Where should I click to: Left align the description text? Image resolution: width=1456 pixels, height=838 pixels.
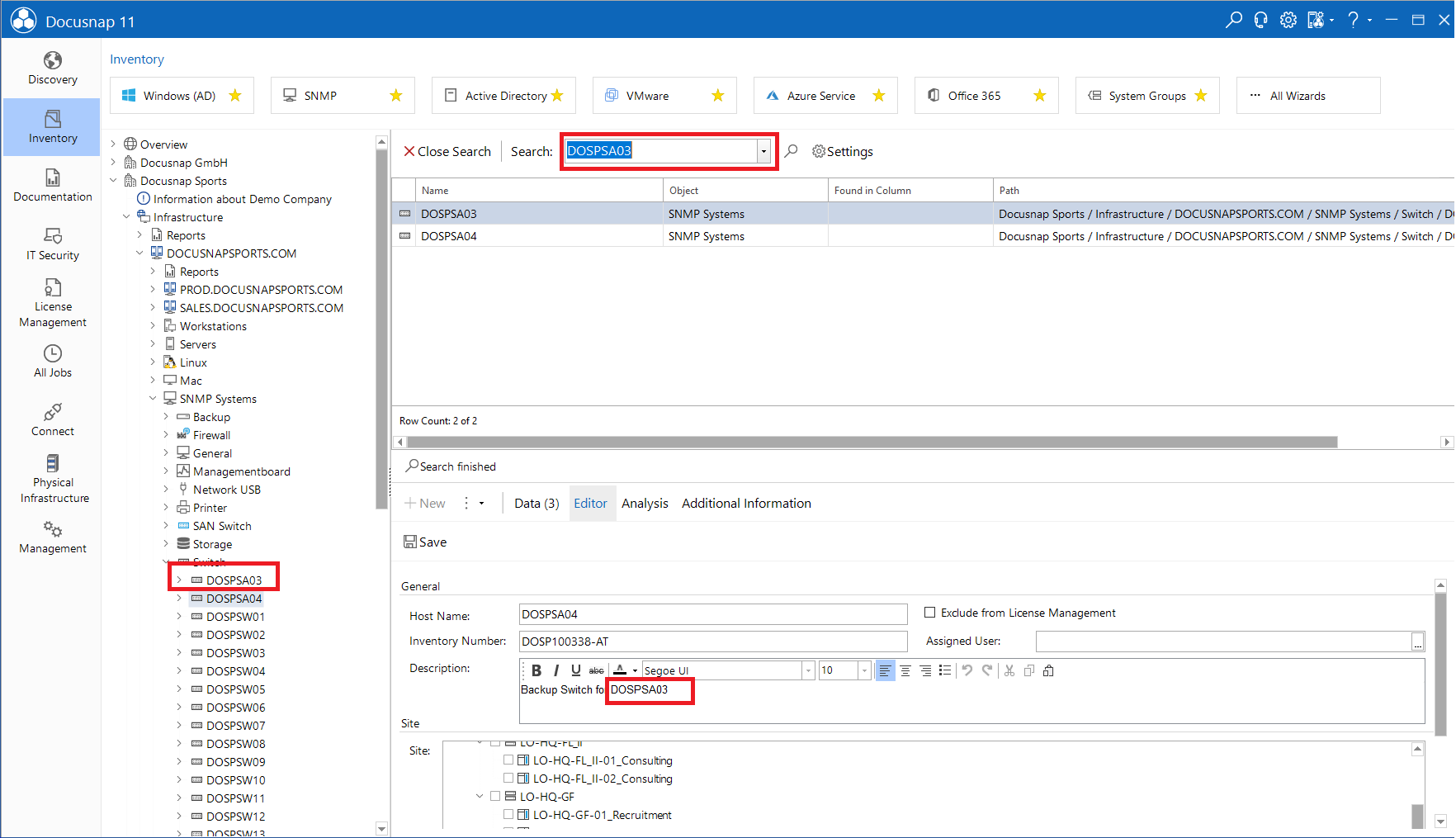pos(885,670)
